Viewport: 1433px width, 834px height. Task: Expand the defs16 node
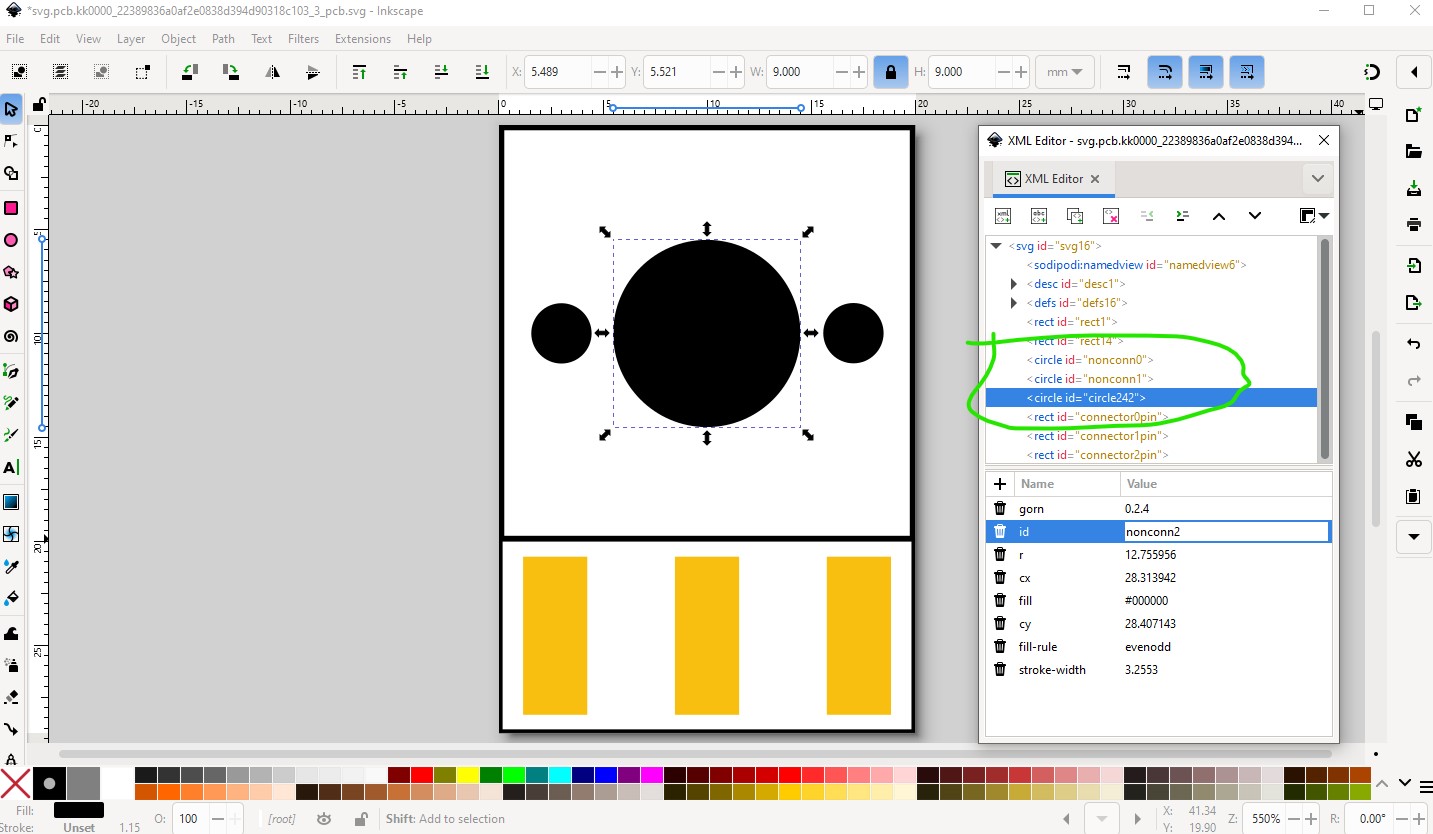1014,303
